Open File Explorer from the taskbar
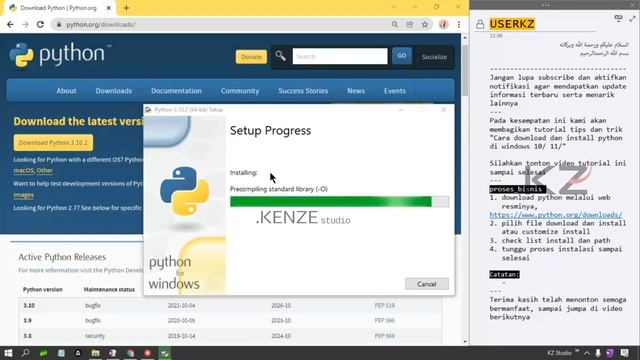This screenshot has height=360, width=640. click(x=96, y=353)
